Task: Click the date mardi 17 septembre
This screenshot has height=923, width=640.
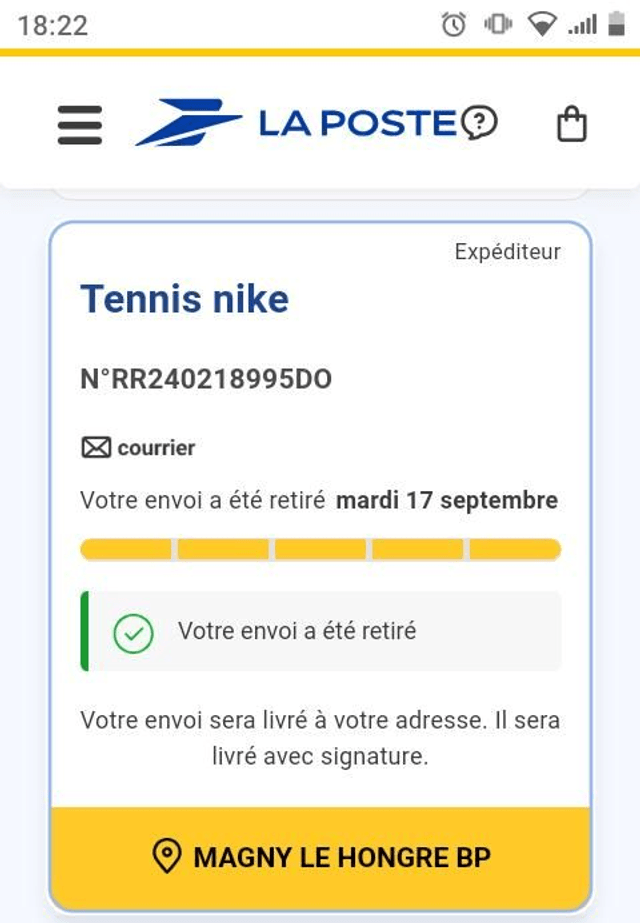Action: click(x=446, y=500)
